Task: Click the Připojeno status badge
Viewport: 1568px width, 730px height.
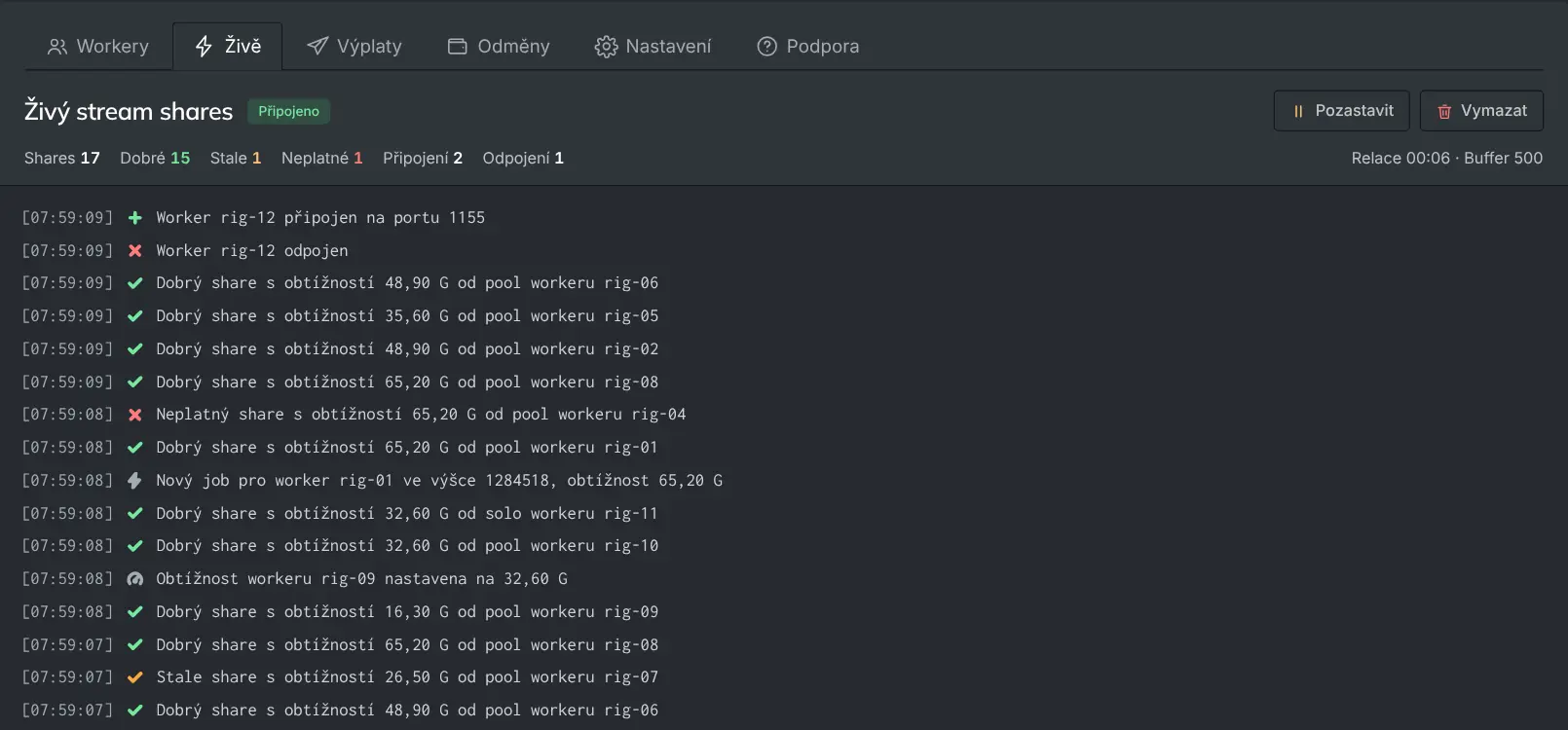Action: tap(289, 112)
